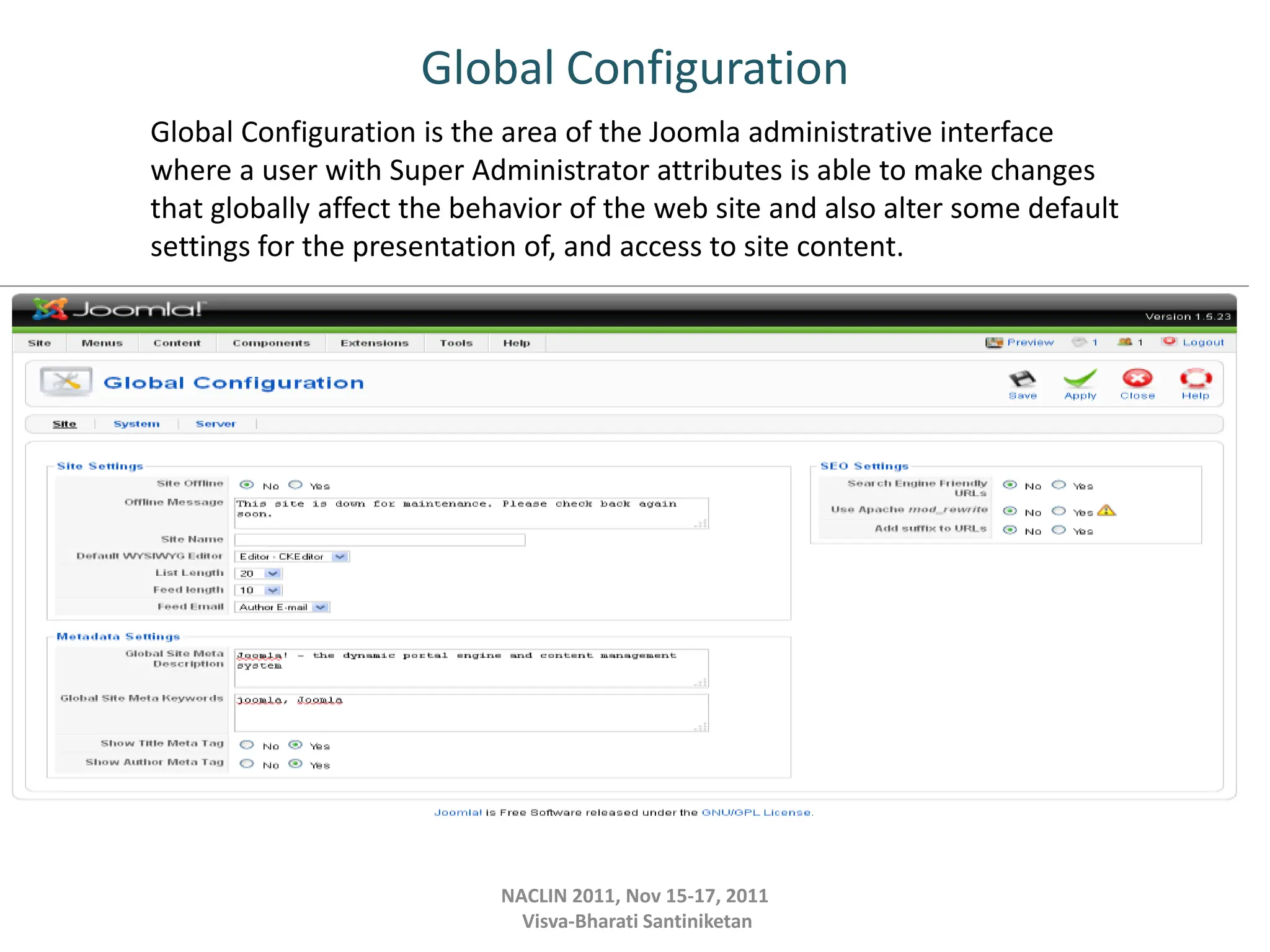Select No for Add suffix to URLs
Image resolution: width=1270 pixels, height=952 pixels.
1010,531
